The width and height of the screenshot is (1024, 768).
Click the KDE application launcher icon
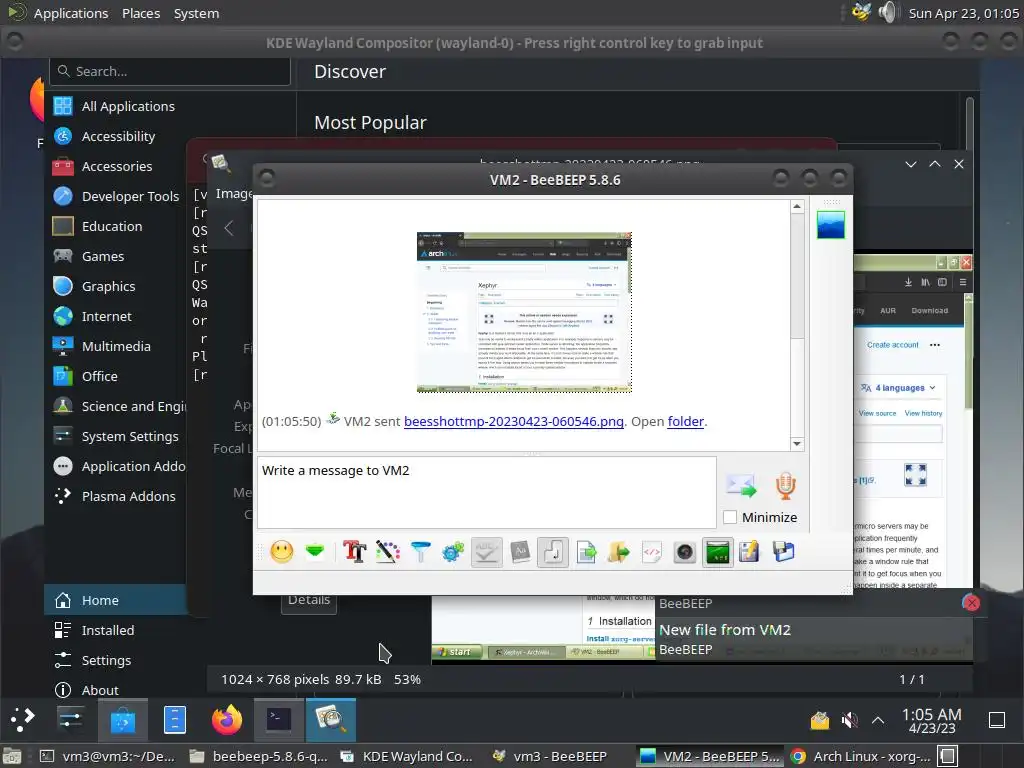coord(22,720)
